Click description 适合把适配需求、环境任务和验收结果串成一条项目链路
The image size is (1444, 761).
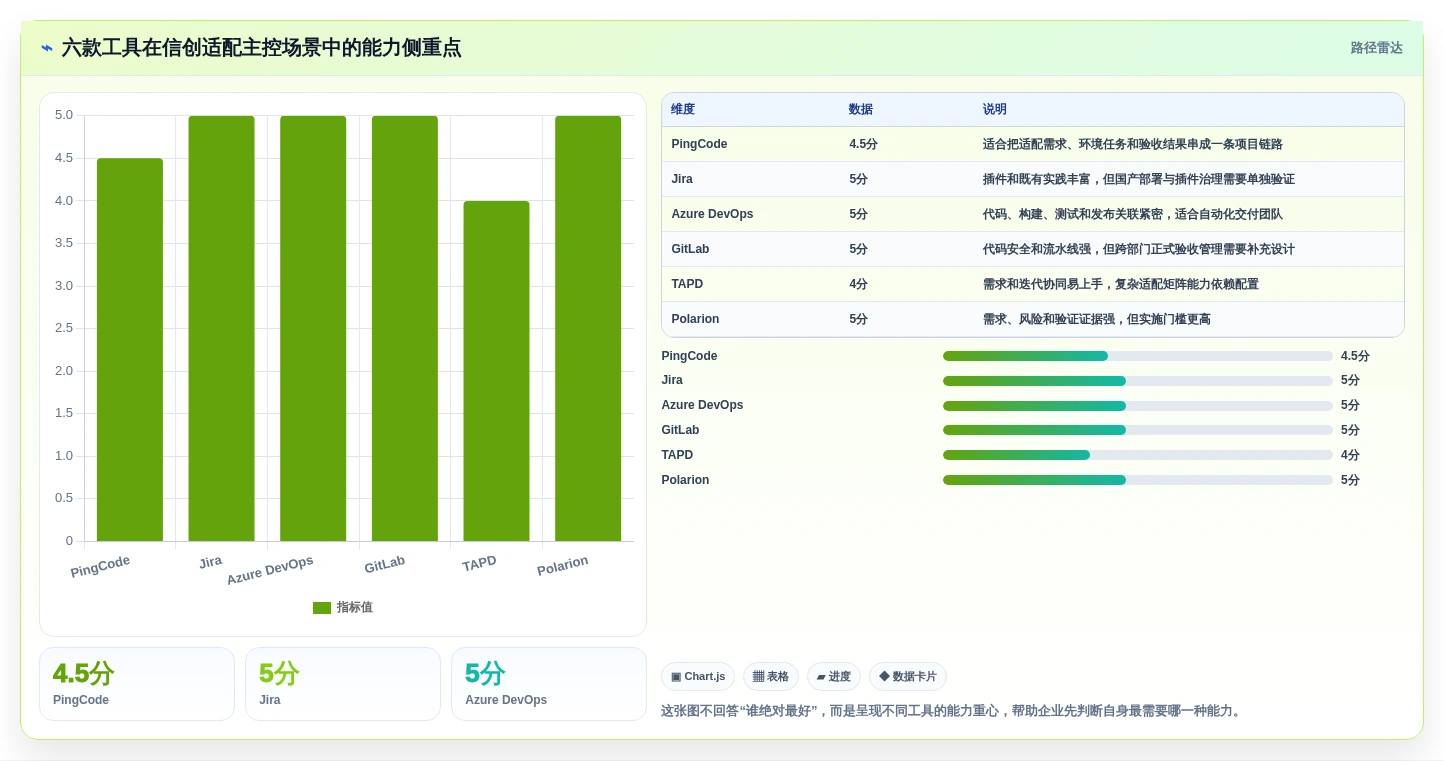click(1133, 144)
